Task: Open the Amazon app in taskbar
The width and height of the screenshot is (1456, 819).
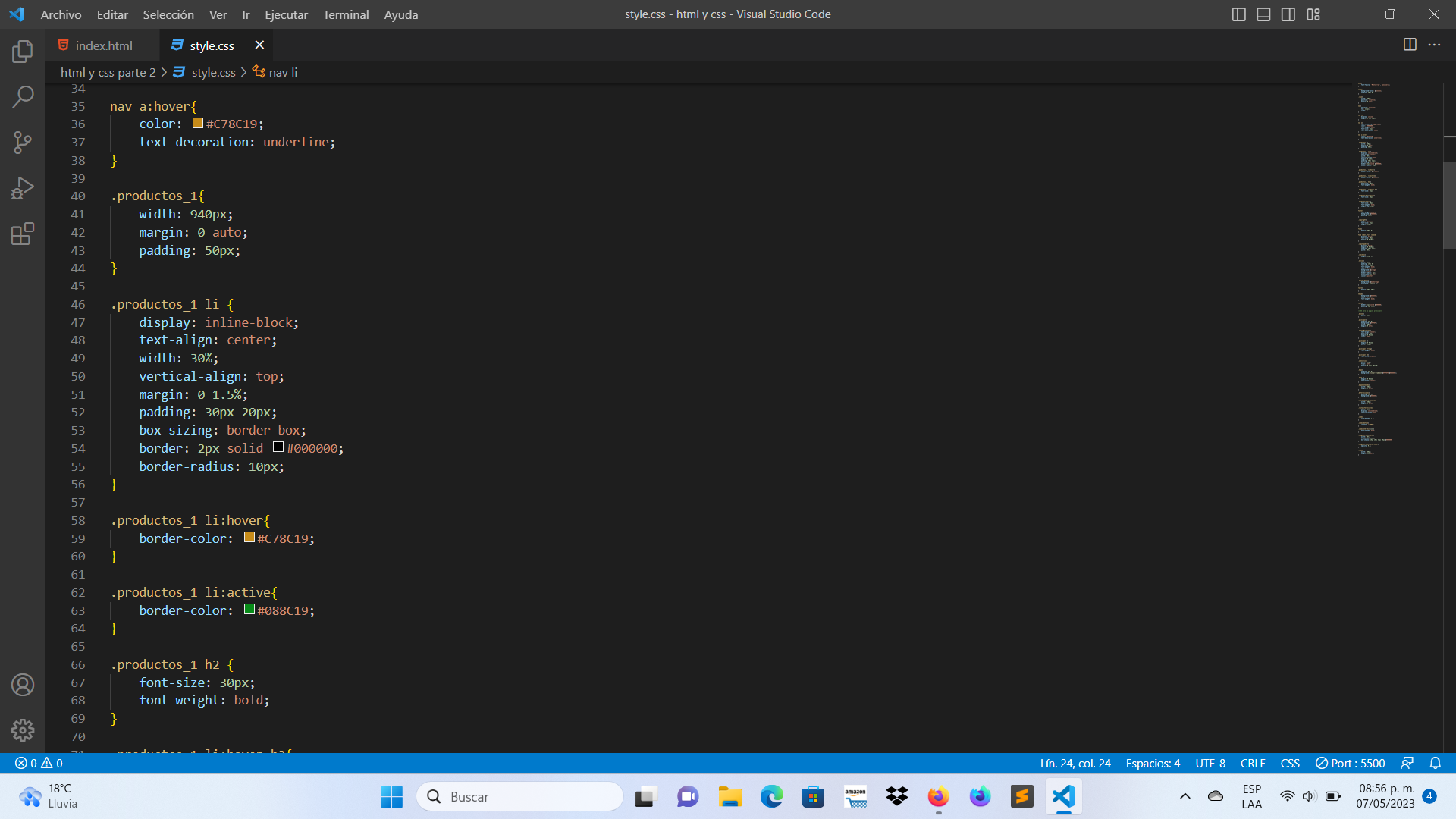Action: coord(855,797)
